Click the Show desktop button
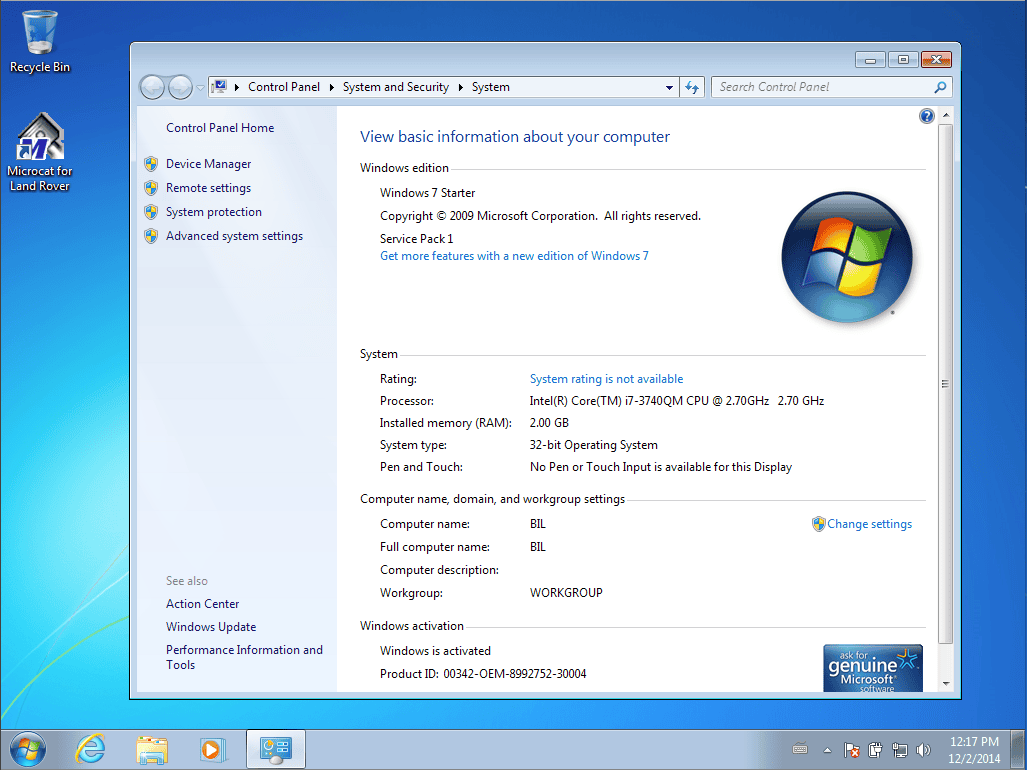 pyautogui.click(x=1018, y=750)
